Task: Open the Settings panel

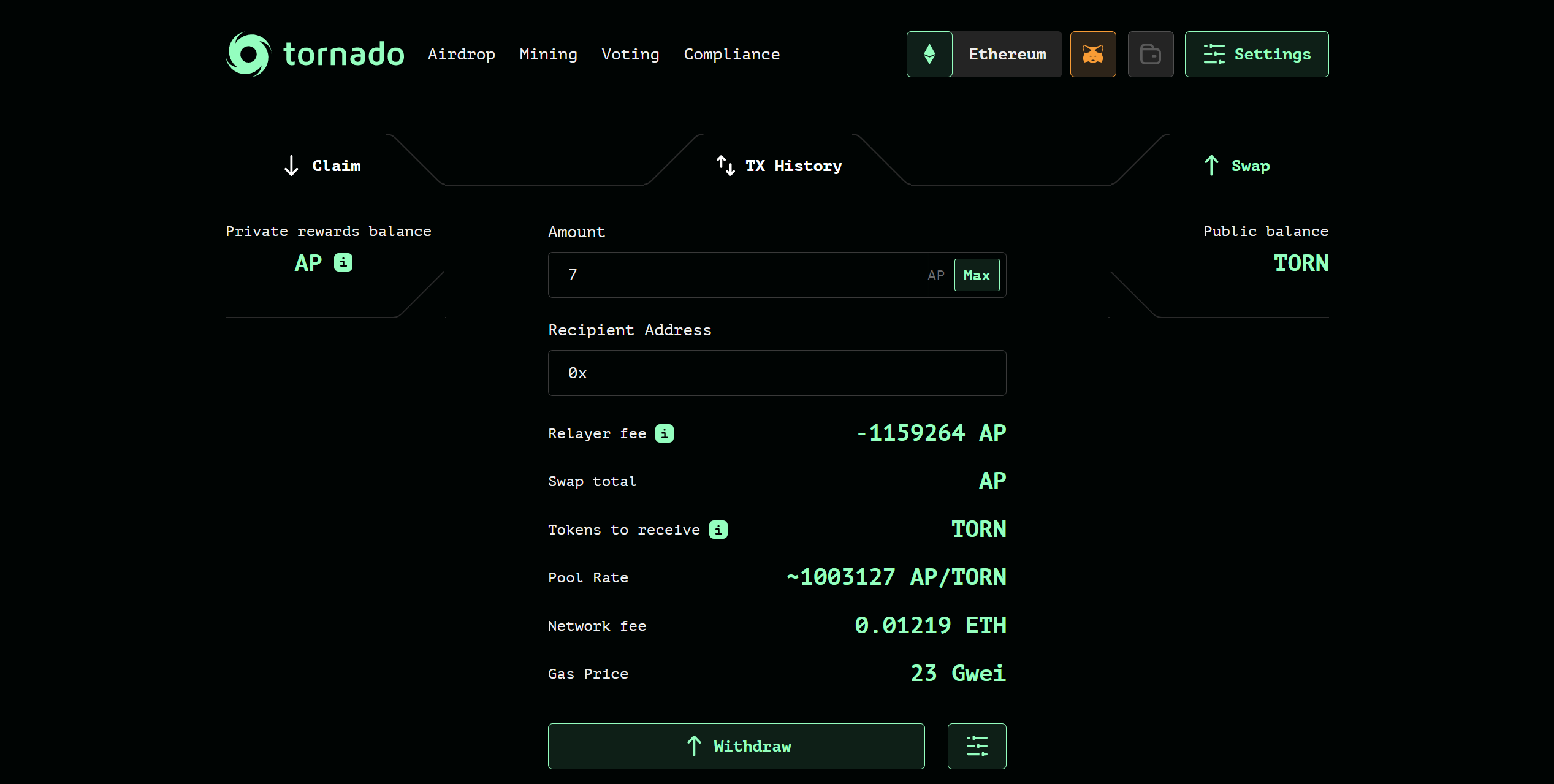Action: (x=1256, y=54)
